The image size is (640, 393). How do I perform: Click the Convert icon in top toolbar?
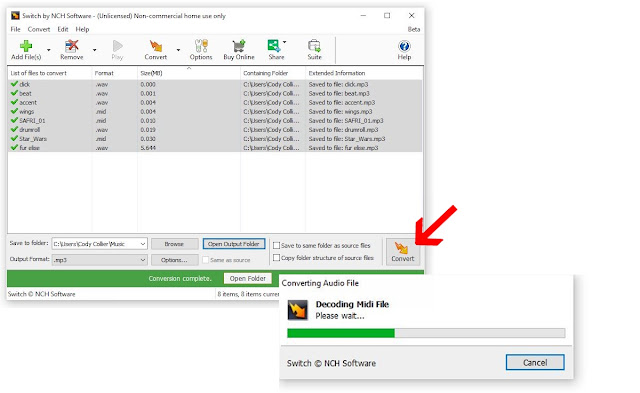click(156, 46)
